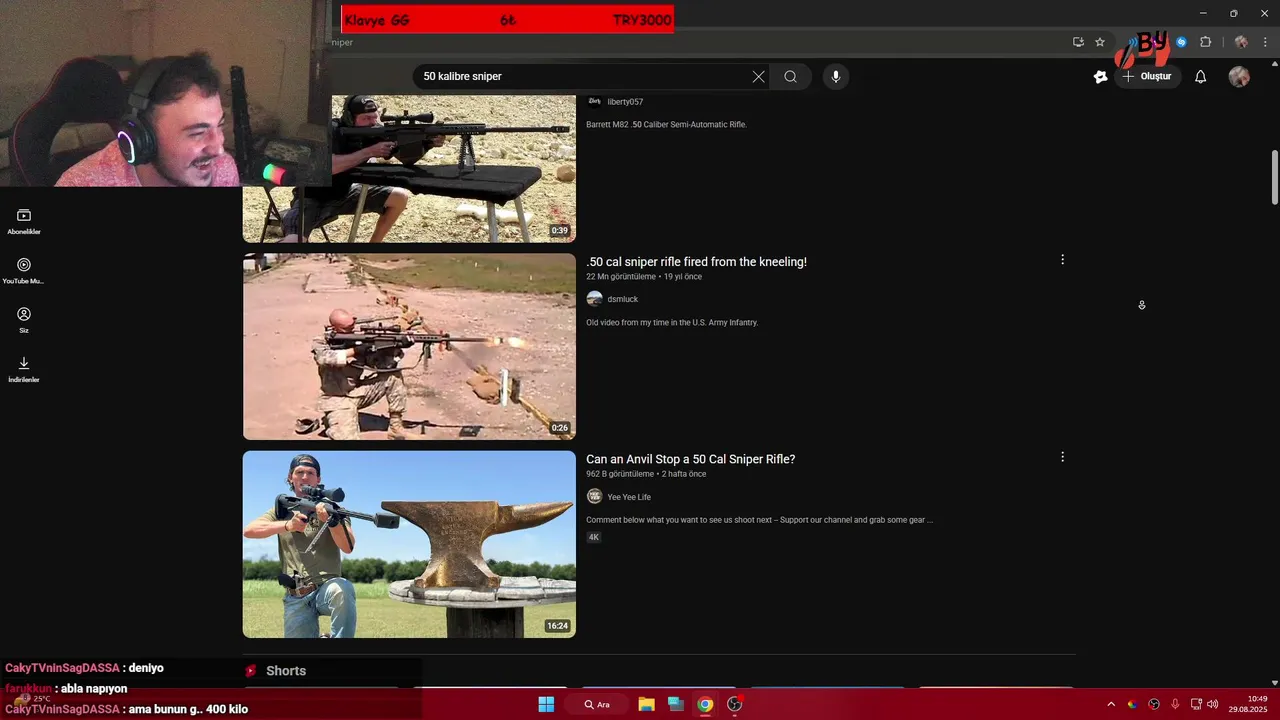This screenshot has width=1280, height=720.
Task: Open the dsmluck channel link
Action: coord(622,299)
